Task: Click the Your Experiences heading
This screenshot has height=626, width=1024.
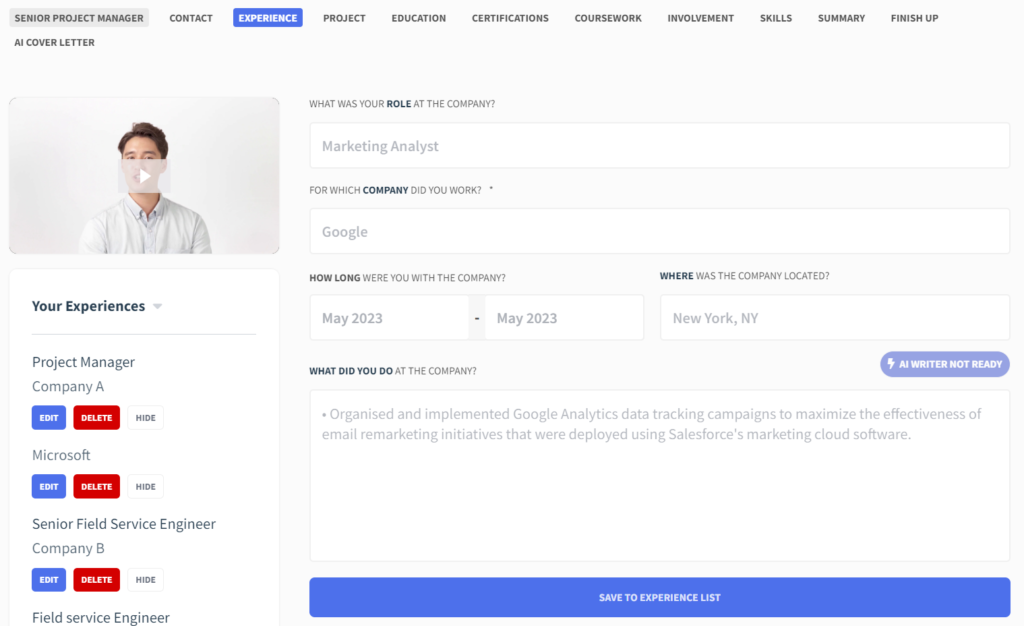Action: point(89,306)
